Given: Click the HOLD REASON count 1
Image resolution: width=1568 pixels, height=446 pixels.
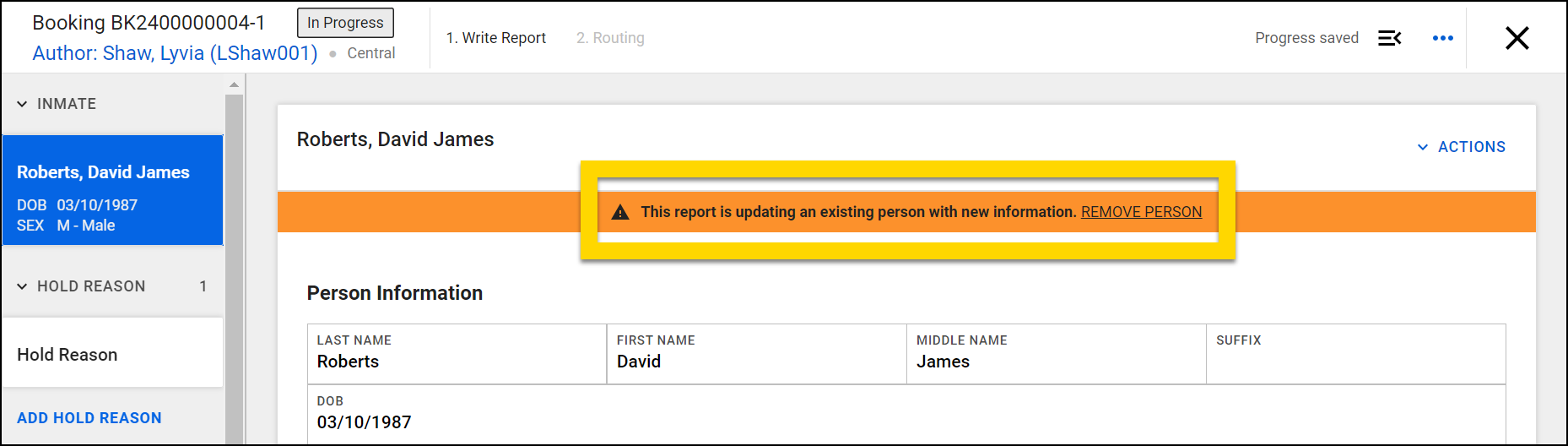Looking at the screenshot, I should (x=203, y=286).
